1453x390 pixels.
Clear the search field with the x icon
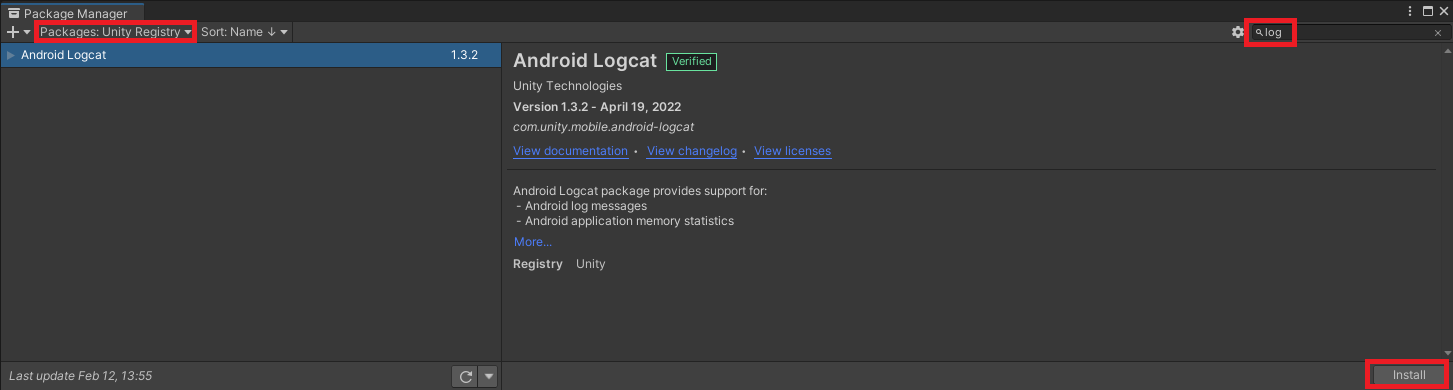[1438, 33]
